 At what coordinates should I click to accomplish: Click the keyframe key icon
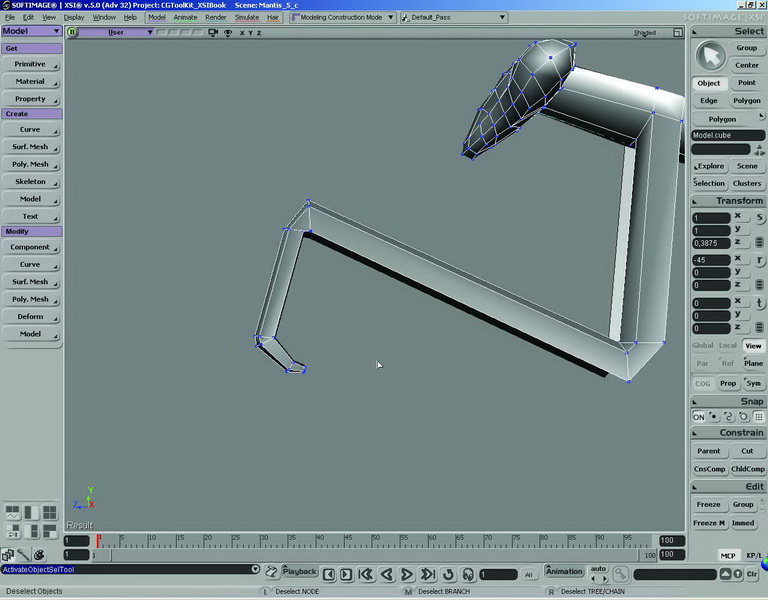click(x=620, y=574)
